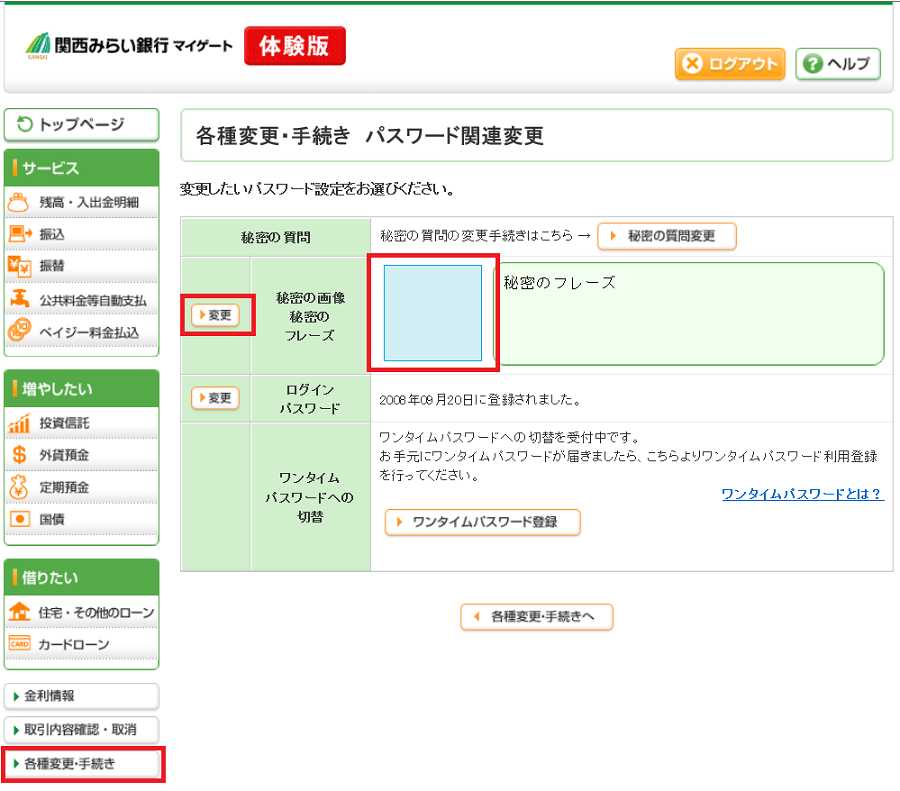Click the 取引内容確認・取消 button

click(82, 730)
